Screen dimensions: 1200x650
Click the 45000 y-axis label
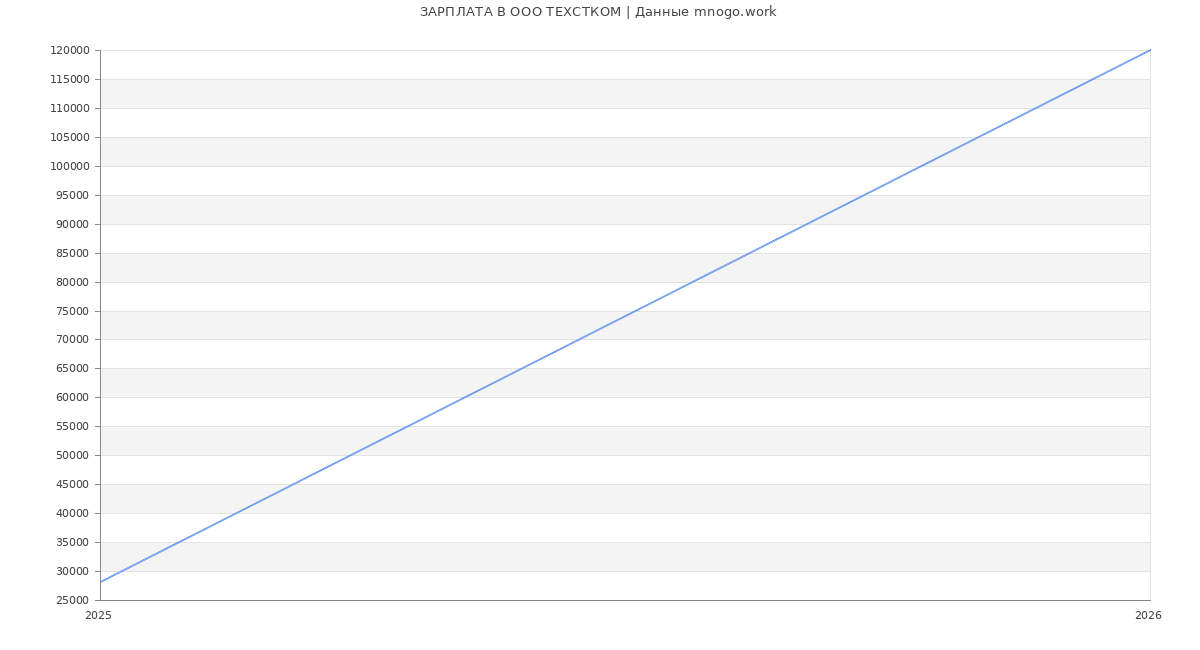click(72, 484)
